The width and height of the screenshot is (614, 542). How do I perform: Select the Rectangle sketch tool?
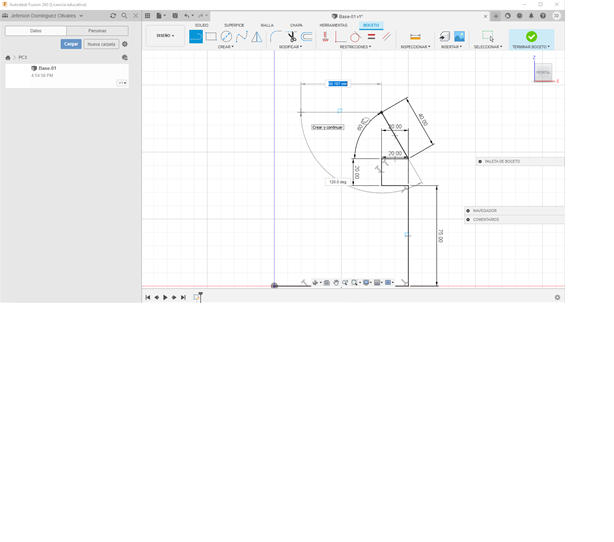211,36
